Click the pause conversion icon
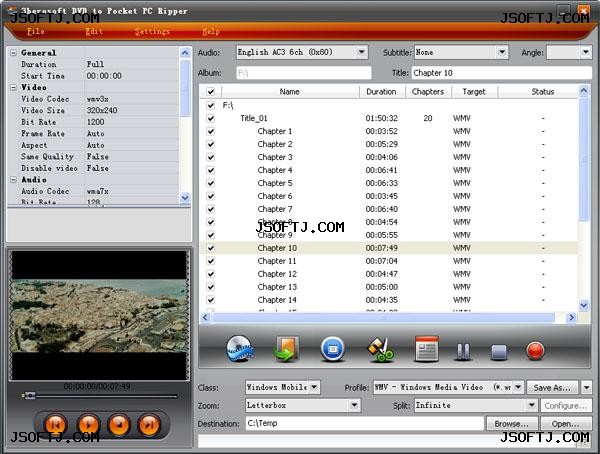Screen dimensions: 600x454 tap(463, 351)
